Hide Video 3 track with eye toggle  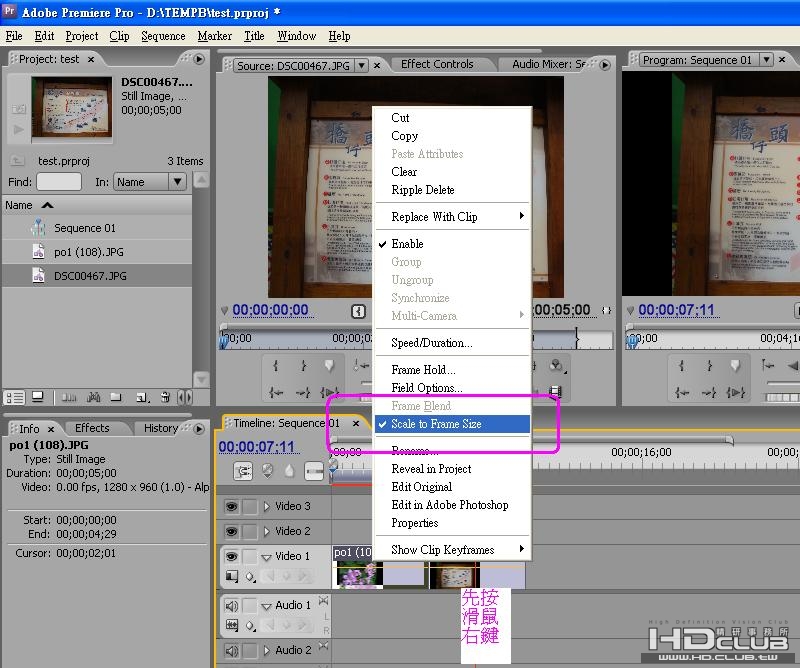pos(231,506)
